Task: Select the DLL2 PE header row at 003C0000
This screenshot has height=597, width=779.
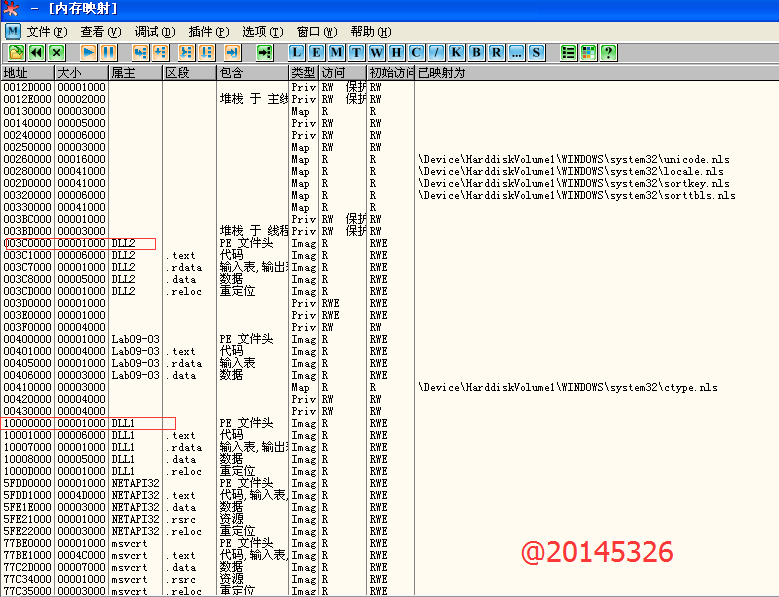Action: click(79, 243)
